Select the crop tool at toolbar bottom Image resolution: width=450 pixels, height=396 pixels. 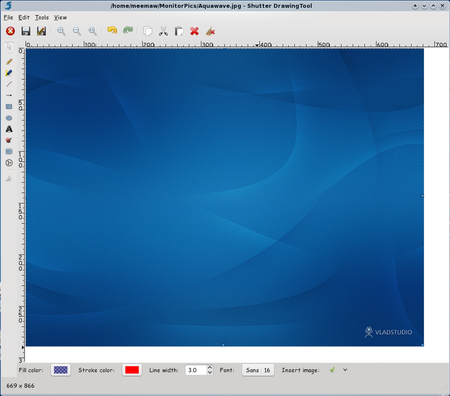[x=9, y=179]
